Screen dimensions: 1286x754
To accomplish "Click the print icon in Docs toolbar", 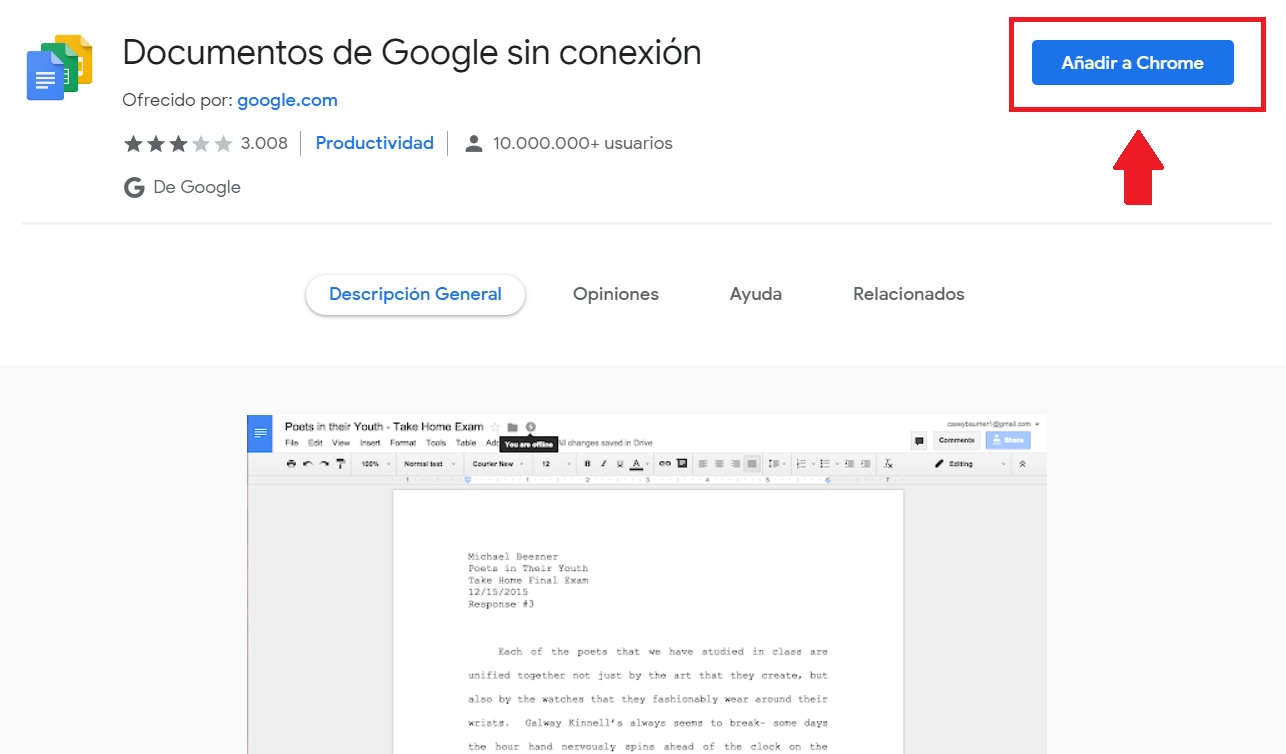I will pos(291,464).
